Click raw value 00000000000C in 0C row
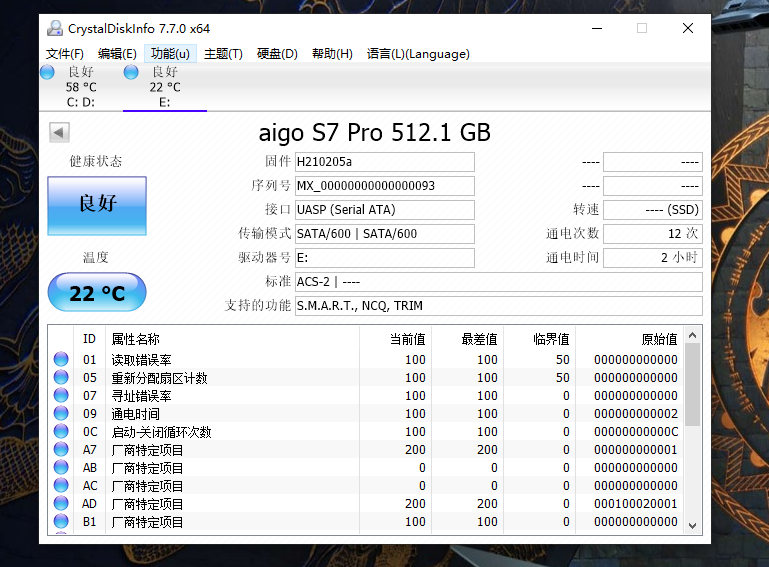The height and width of the screenshot is (567, 769). coord(636,432)
